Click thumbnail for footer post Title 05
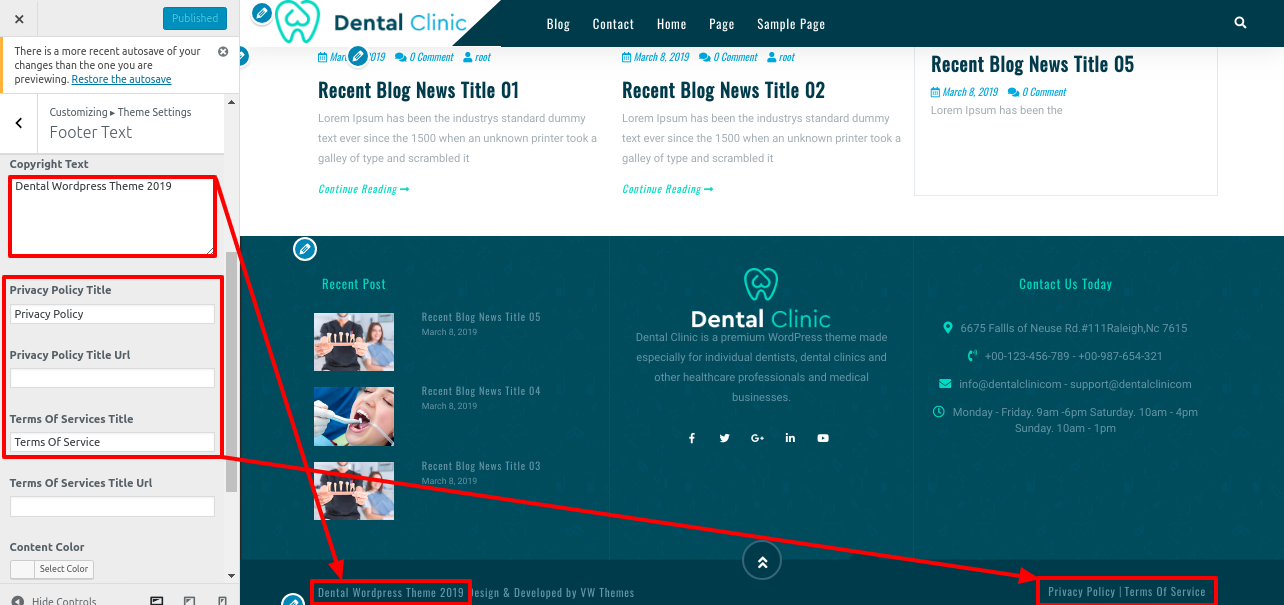 point(354,342)
